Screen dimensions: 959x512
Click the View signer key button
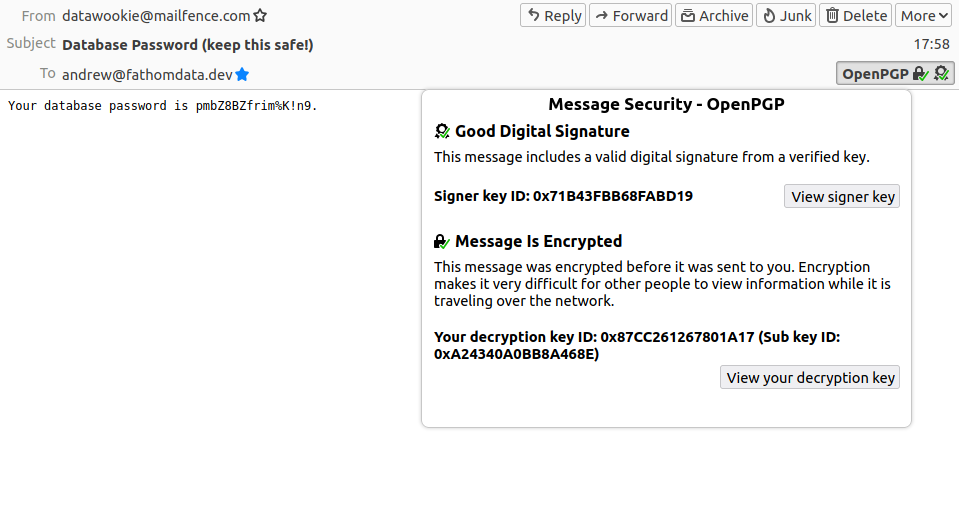(842, 196)
